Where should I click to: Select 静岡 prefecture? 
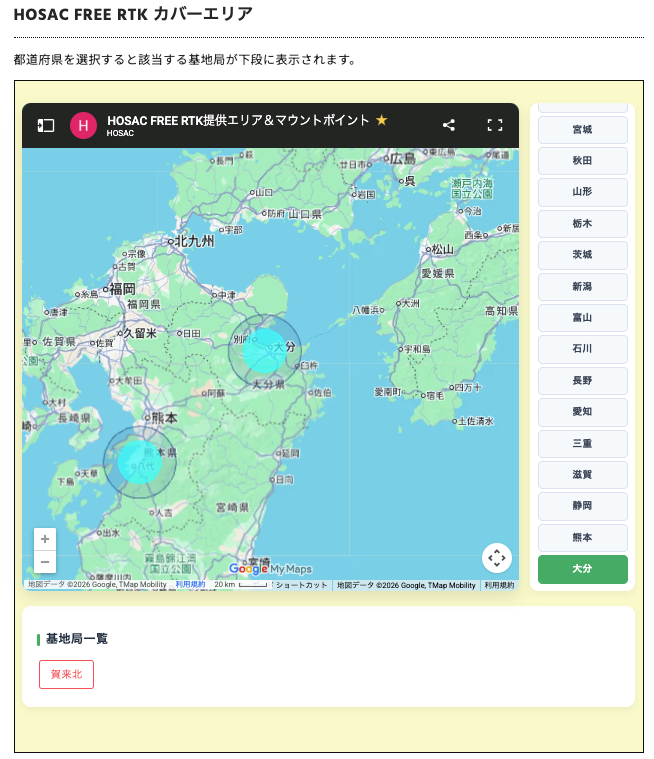pos(583,506)
